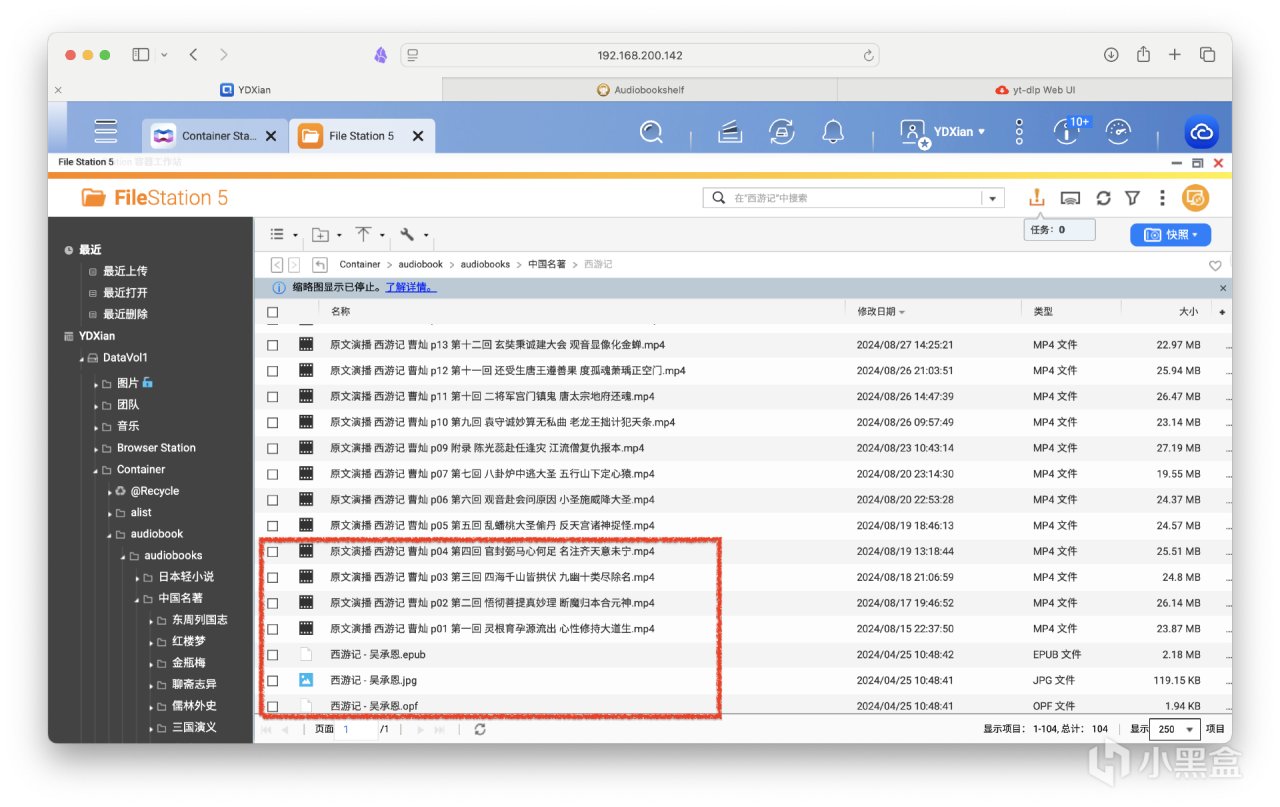Switch to the yt-dlp Web UI Safari tab
Screen dimensions: 1280x807
(x=1035, y=90)
